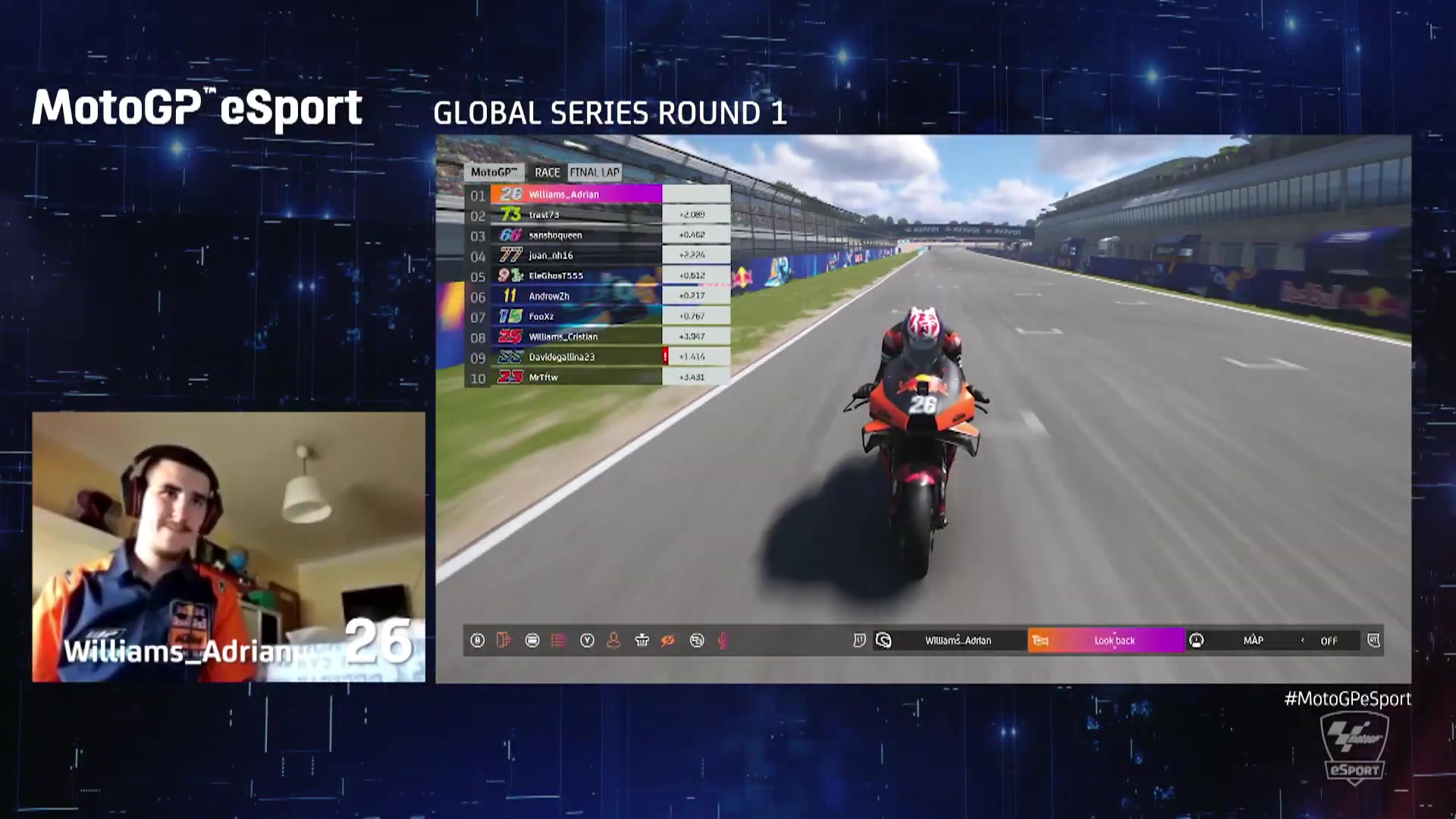1456x819 pixels.
Task: Select the RACE tab in leaderboard
Action: pyautogui.click(x=547, y=172)
